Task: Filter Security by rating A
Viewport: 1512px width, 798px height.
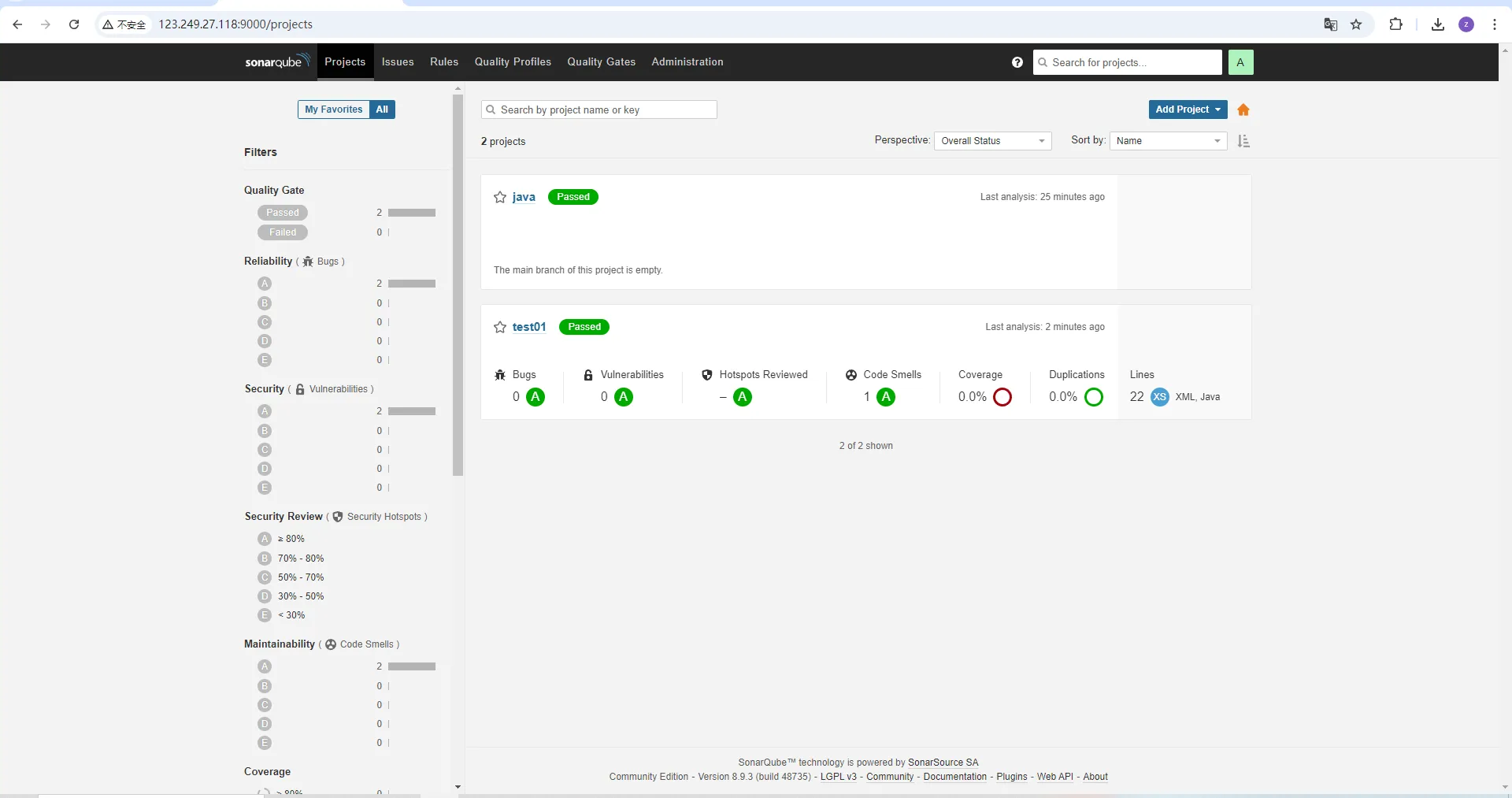Action: [x=265, y=411]
